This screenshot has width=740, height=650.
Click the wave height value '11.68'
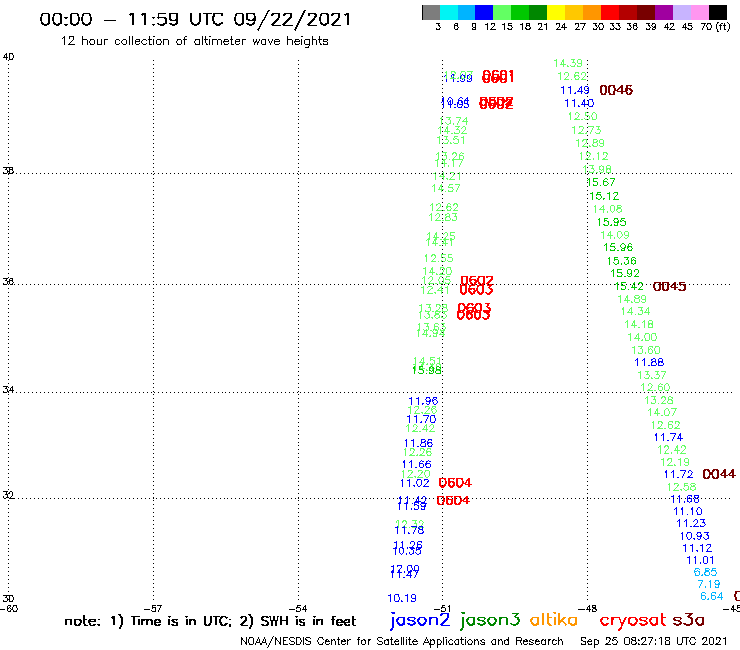point(685,499)
